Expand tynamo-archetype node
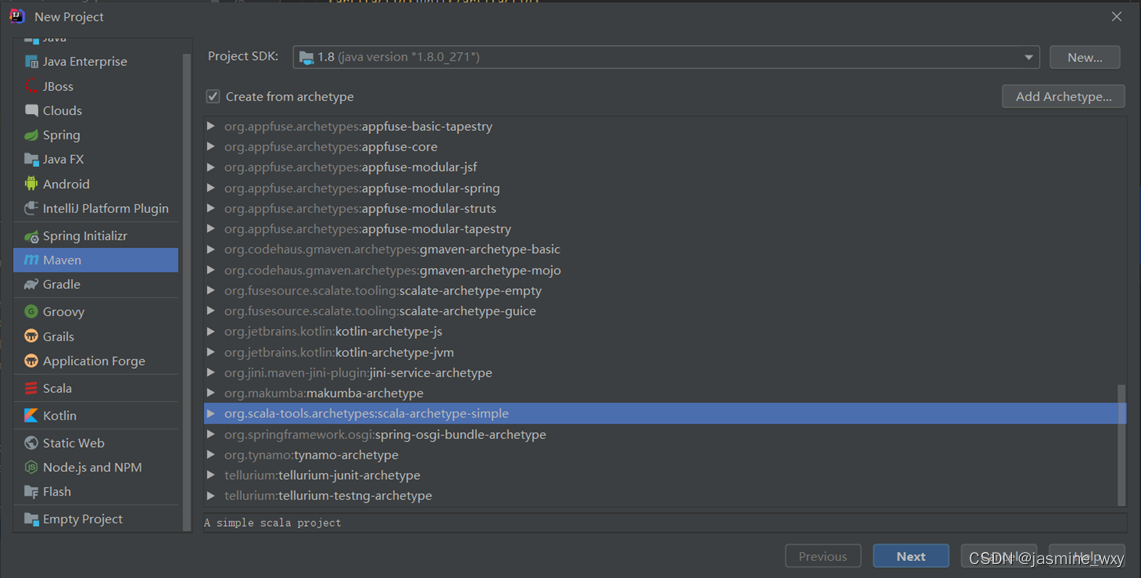This screenshot has height=578, width=1141. tap(211, 454)
